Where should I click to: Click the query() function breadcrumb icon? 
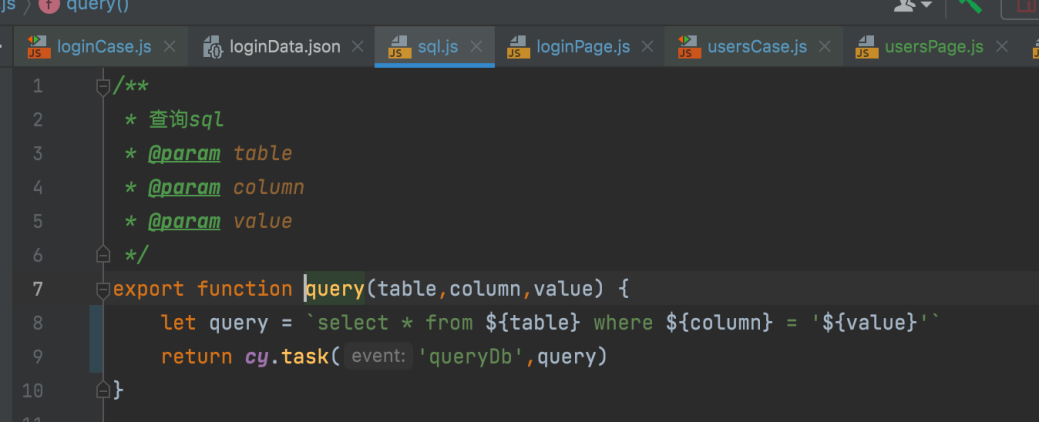point(49,5)
